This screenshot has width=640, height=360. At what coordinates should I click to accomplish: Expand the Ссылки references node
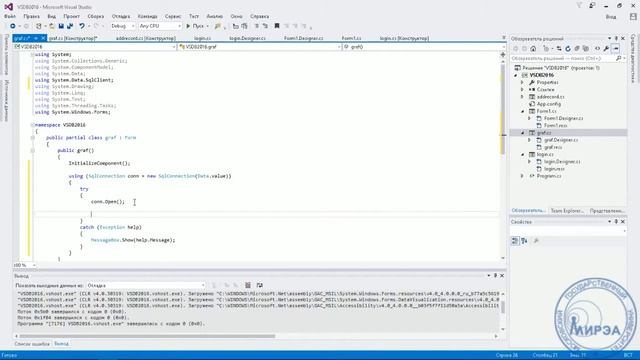coord(522,89)
